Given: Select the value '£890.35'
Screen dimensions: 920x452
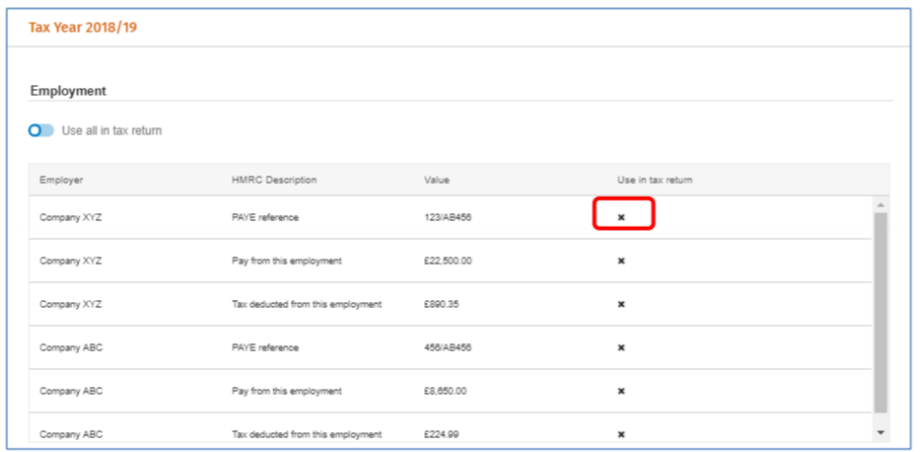Looking at the screenshot, I should click(x=441, y=304).
